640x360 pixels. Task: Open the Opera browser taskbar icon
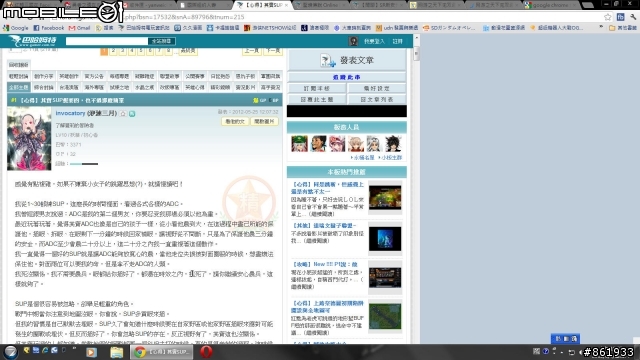(x=206, y=351)
